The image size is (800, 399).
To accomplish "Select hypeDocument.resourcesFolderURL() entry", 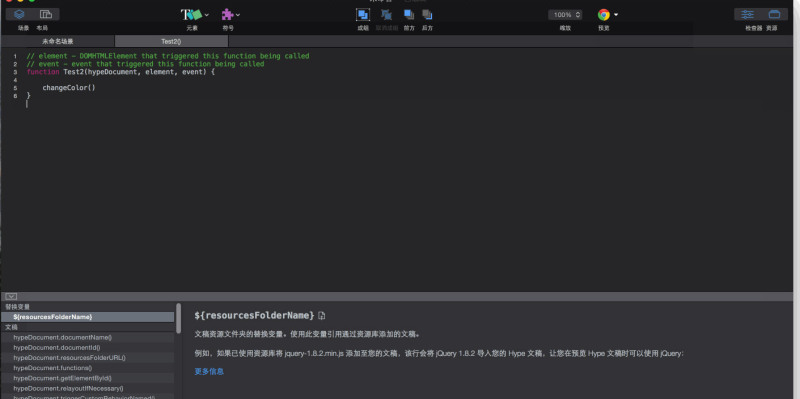I will (87, 358).
